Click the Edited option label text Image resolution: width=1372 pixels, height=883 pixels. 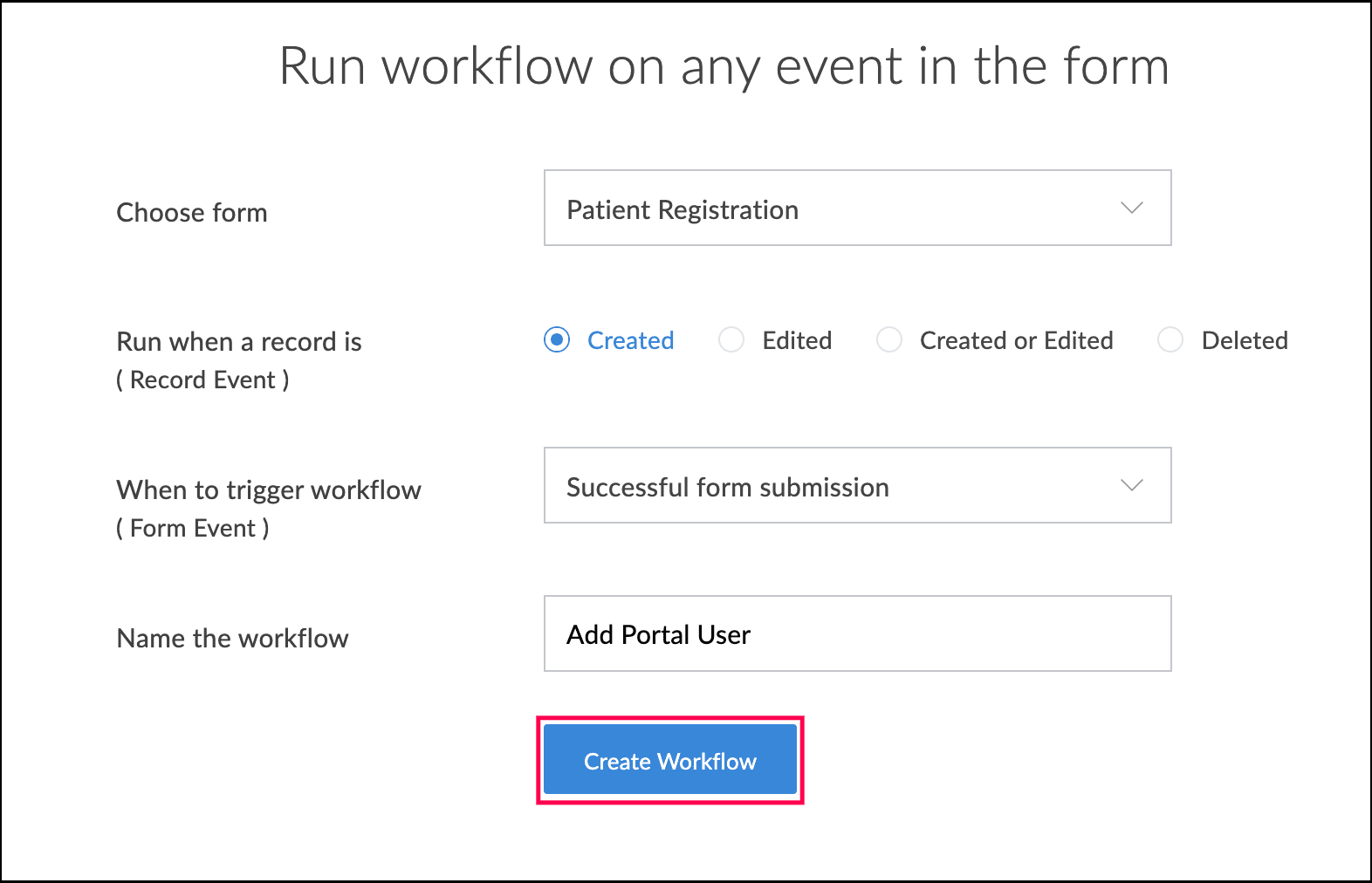797,340
